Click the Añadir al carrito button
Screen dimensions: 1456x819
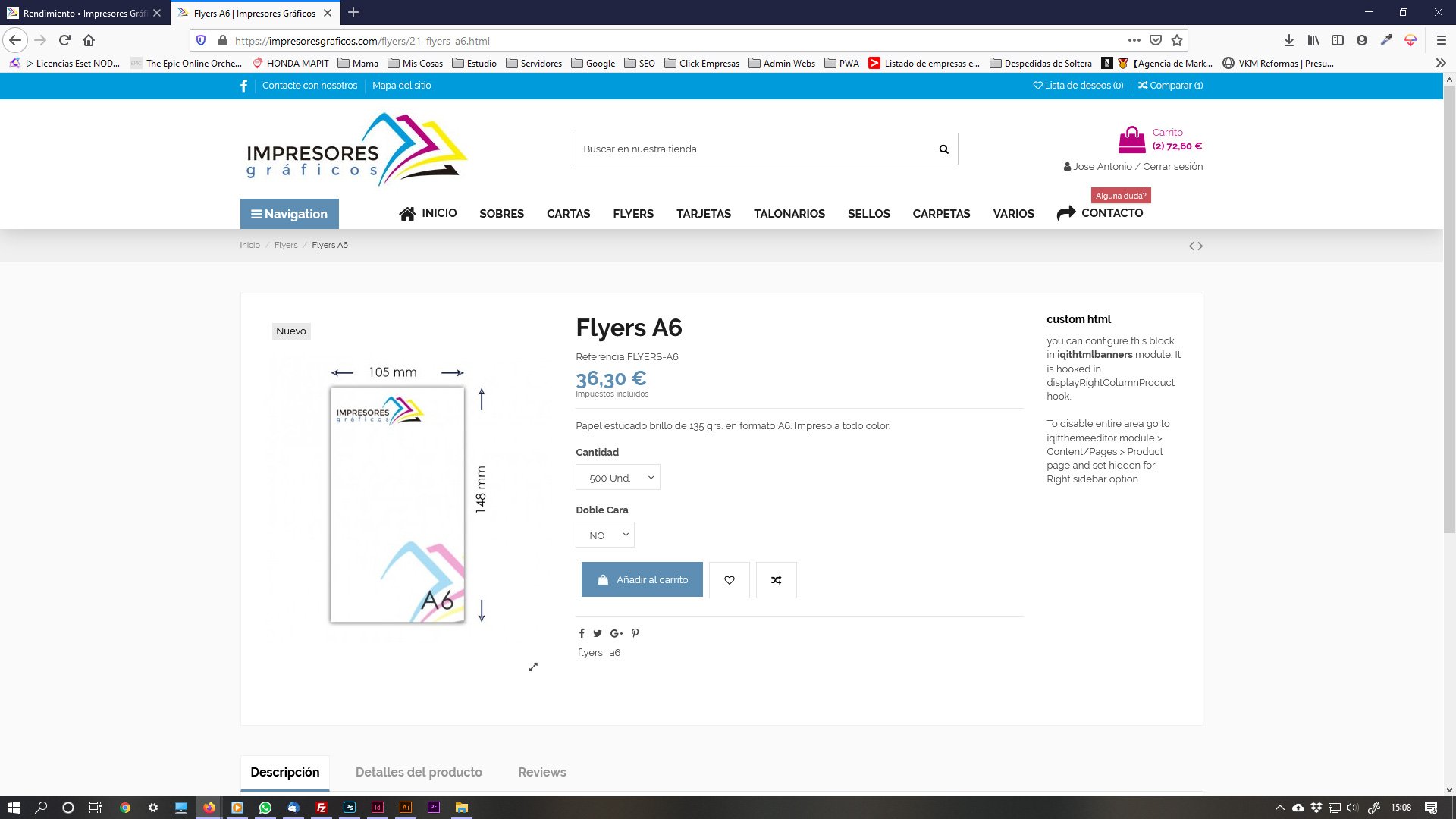coord(642,580)
